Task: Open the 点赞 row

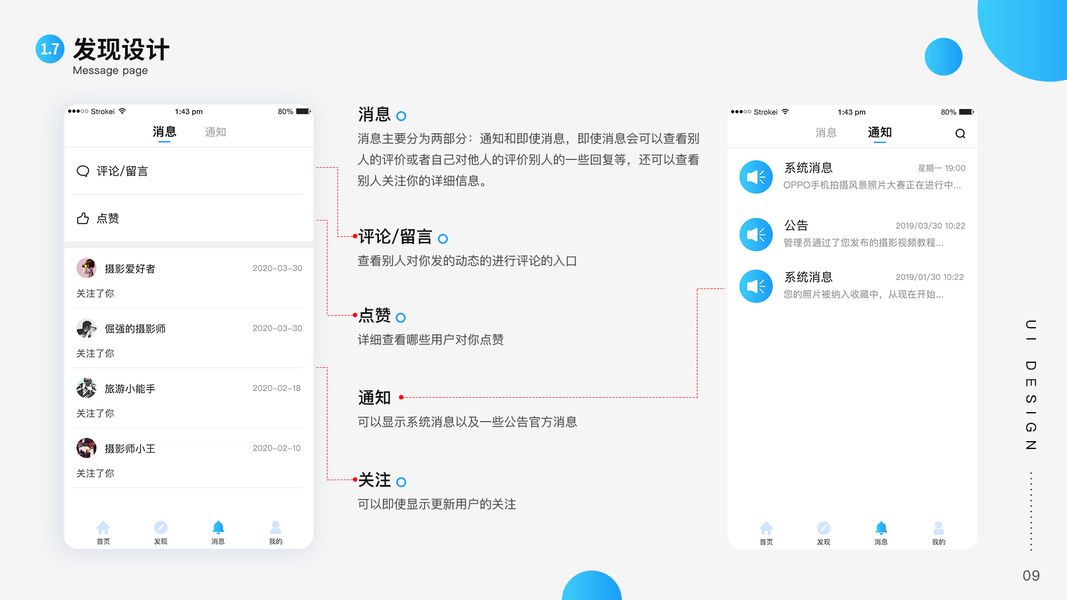Action: pyautogui.click(x=188, y=218)
